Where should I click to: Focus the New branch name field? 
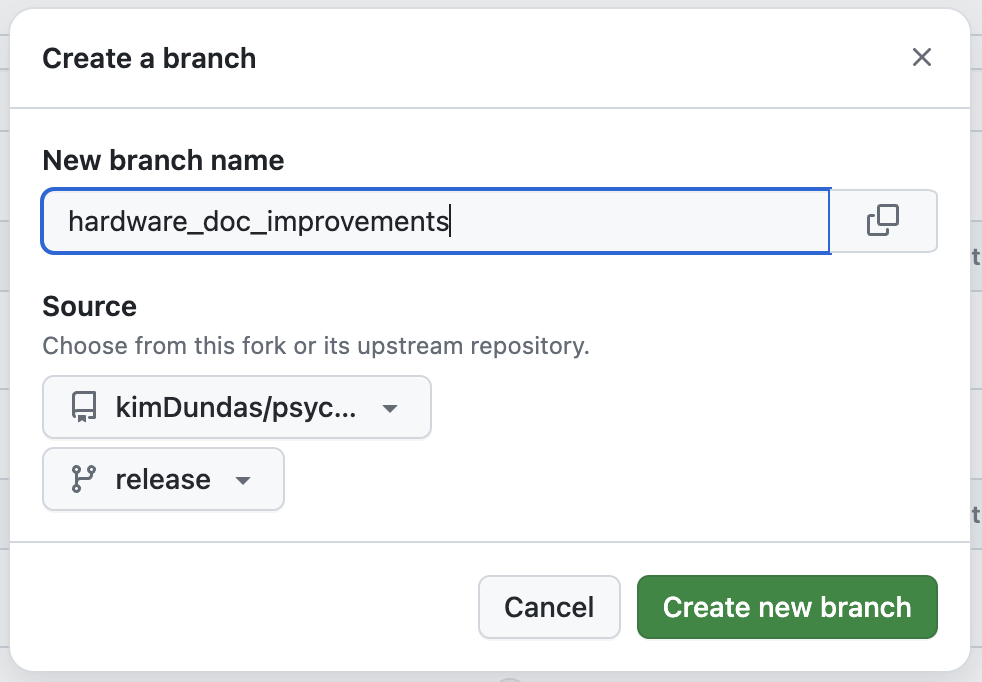coord(436,221)
